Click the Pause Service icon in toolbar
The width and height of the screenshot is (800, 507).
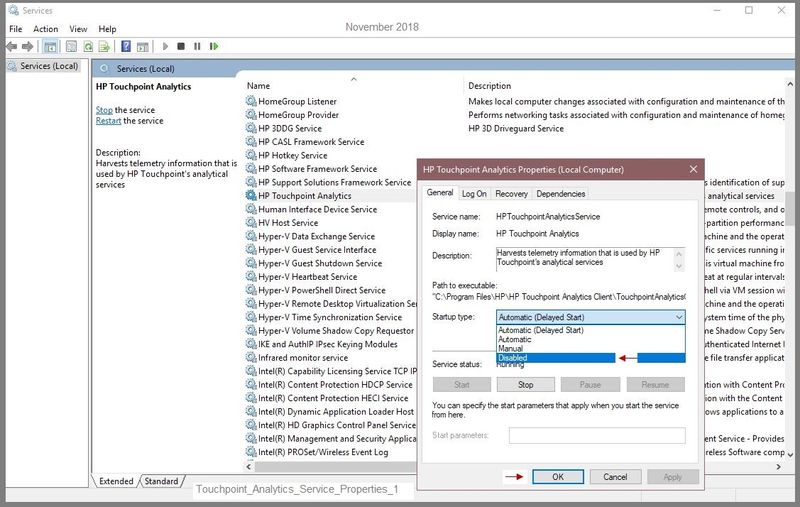click(197, 46)
